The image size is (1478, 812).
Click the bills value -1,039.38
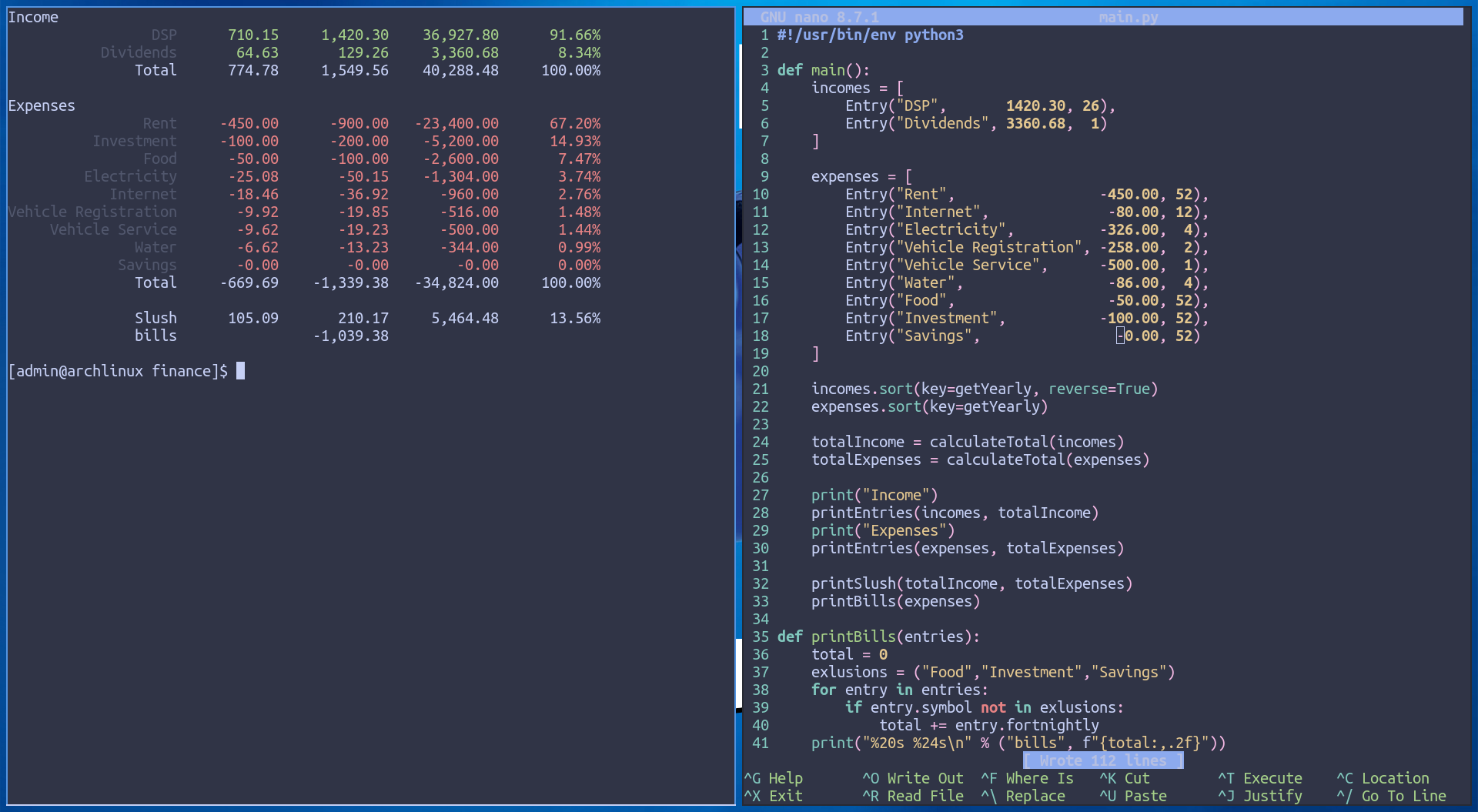(x=350, y=336)
